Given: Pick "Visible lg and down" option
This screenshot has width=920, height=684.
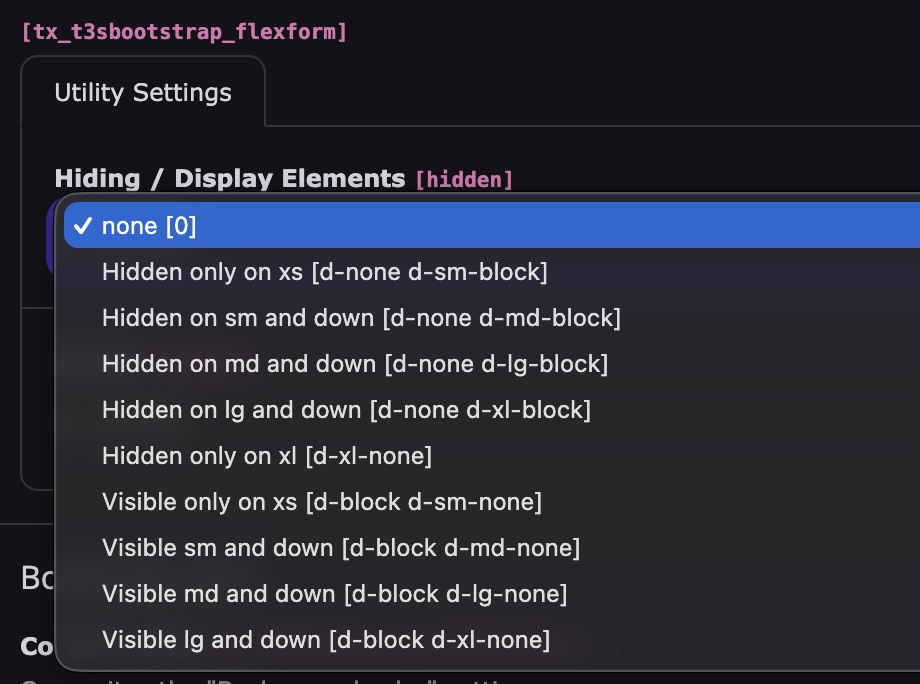Looking at the screenshot, I should (x=325, y=640).
